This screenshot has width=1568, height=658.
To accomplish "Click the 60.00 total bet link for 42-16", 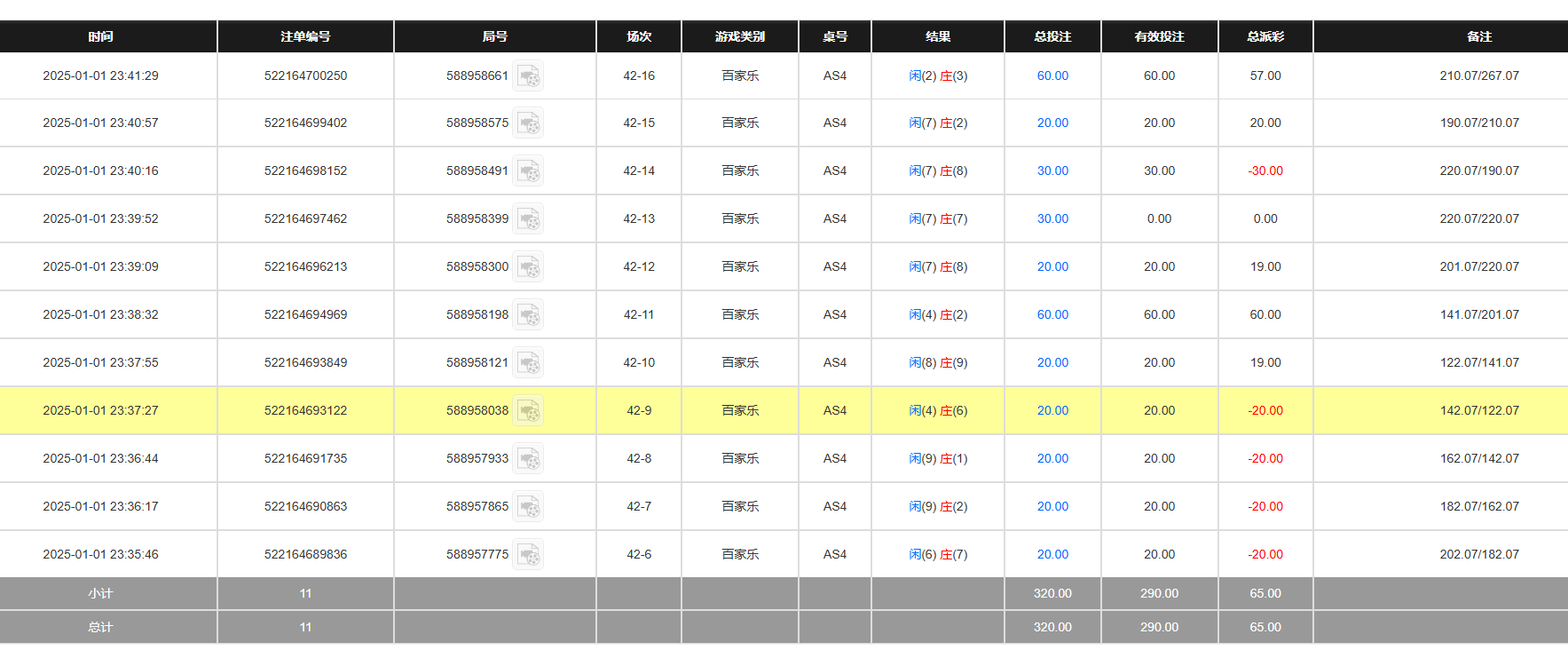I will [x=1052, y=76].
